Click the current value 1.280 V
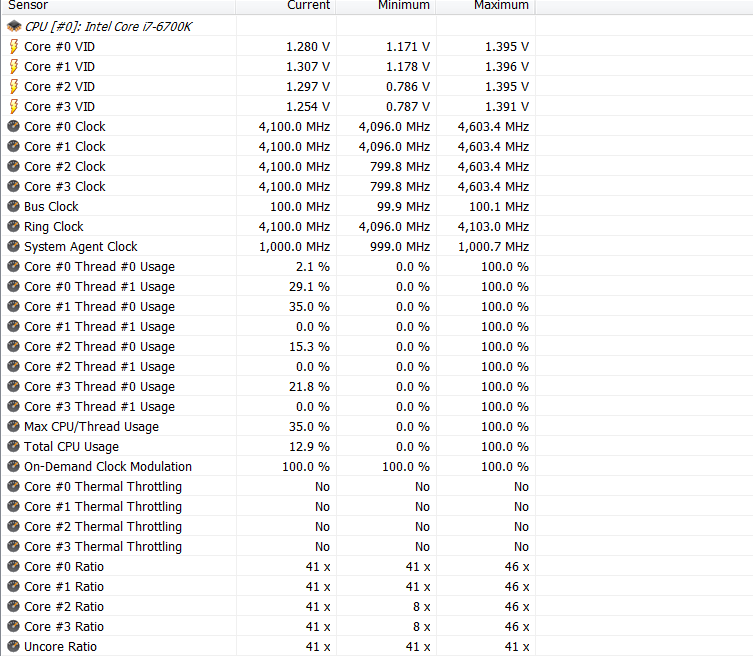The width and height of the screenshot is (753, 656). point(308,47)
